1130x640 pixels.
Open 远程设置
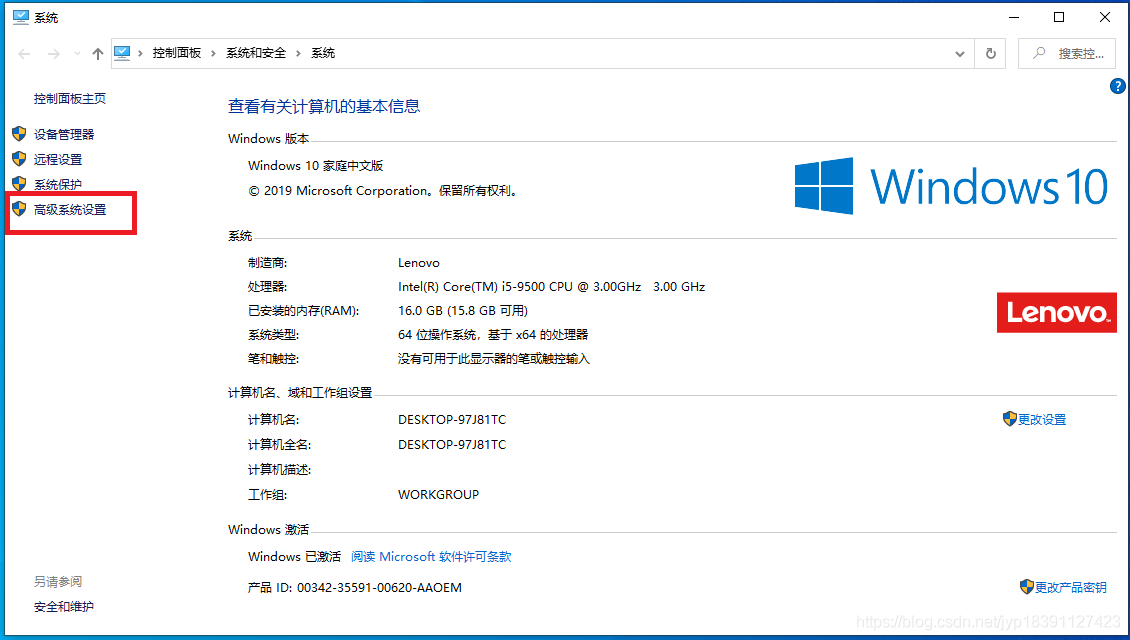(58, 159)
